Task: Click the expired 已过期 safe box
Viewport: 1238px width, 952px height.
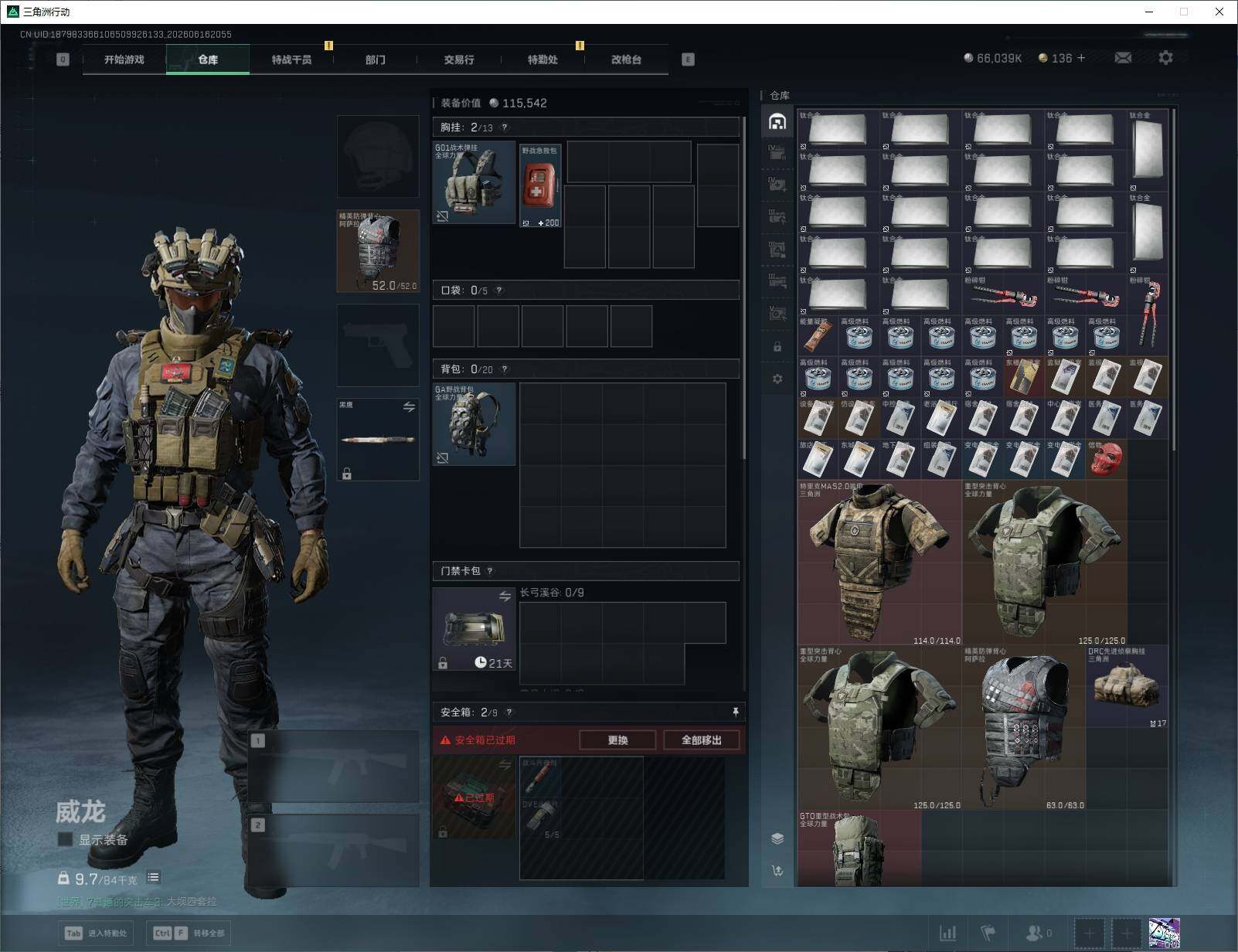Action: coord(474,797)
